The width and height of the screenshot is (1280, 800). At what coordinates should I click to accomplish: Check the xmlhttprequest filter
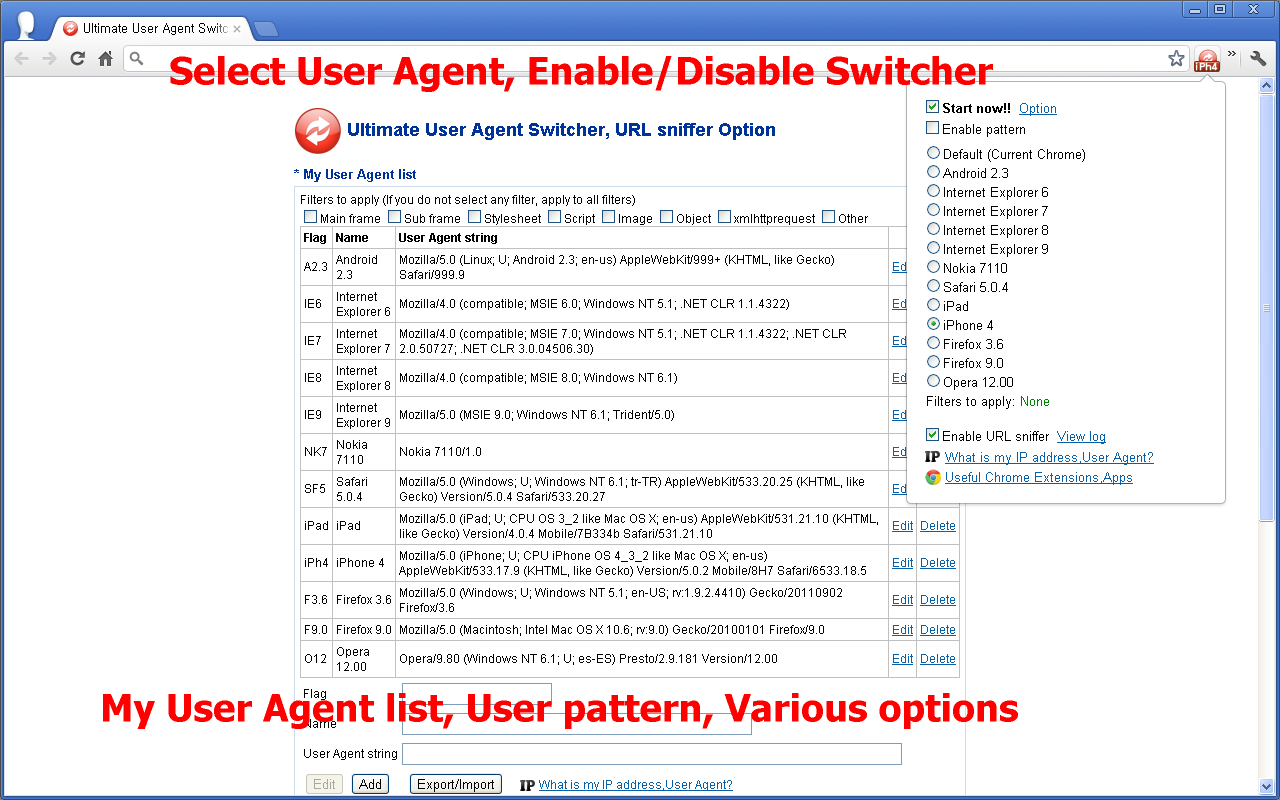click(724, 217)
